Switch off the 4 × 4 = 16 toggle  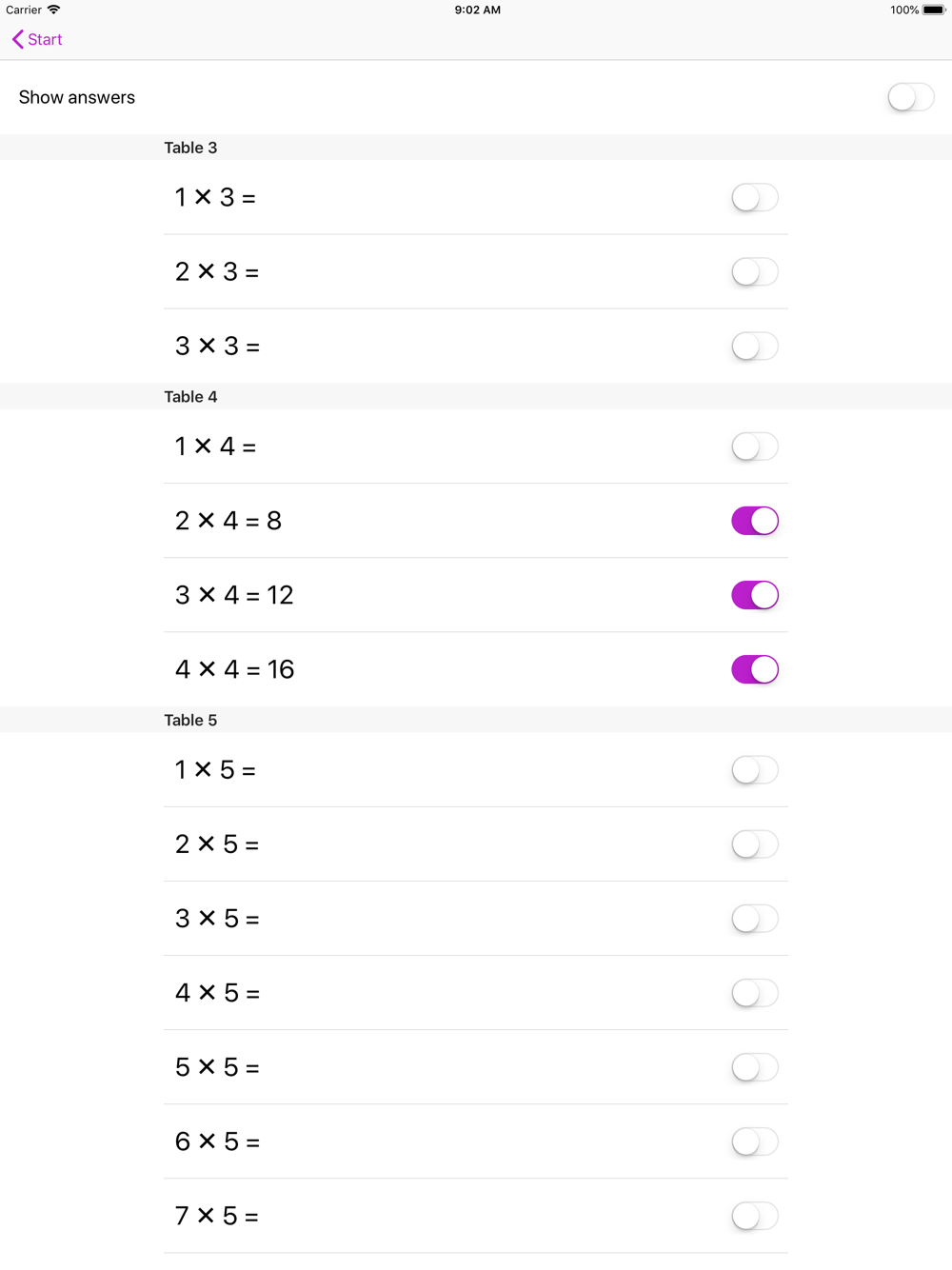click(x=754, y=669)
